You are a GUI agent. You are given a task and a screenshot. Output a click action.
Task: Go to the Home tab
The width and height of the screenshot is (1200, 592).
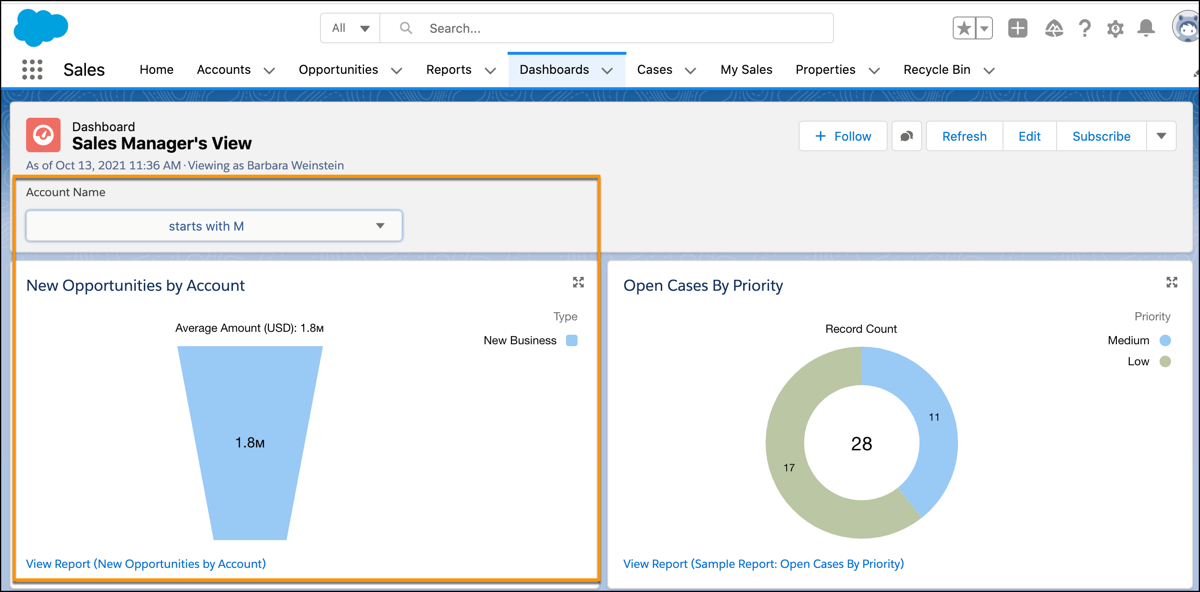156,70
